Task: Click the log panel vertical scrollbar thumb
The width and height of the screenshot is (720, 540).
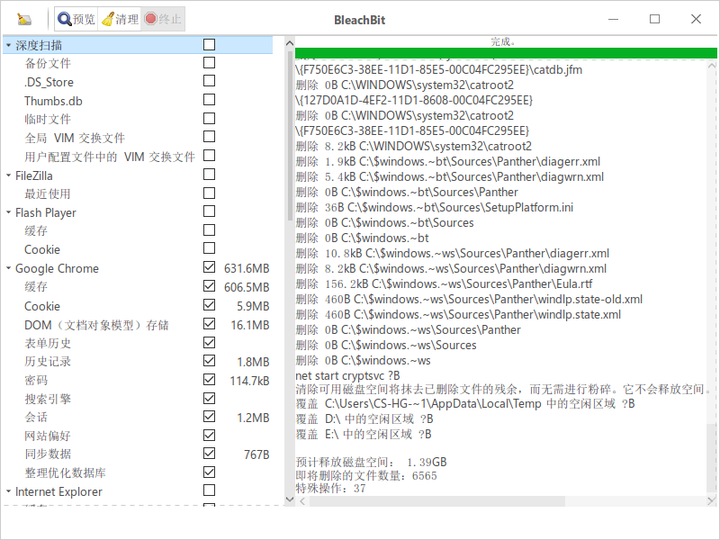Action: [x=712, y=458]
